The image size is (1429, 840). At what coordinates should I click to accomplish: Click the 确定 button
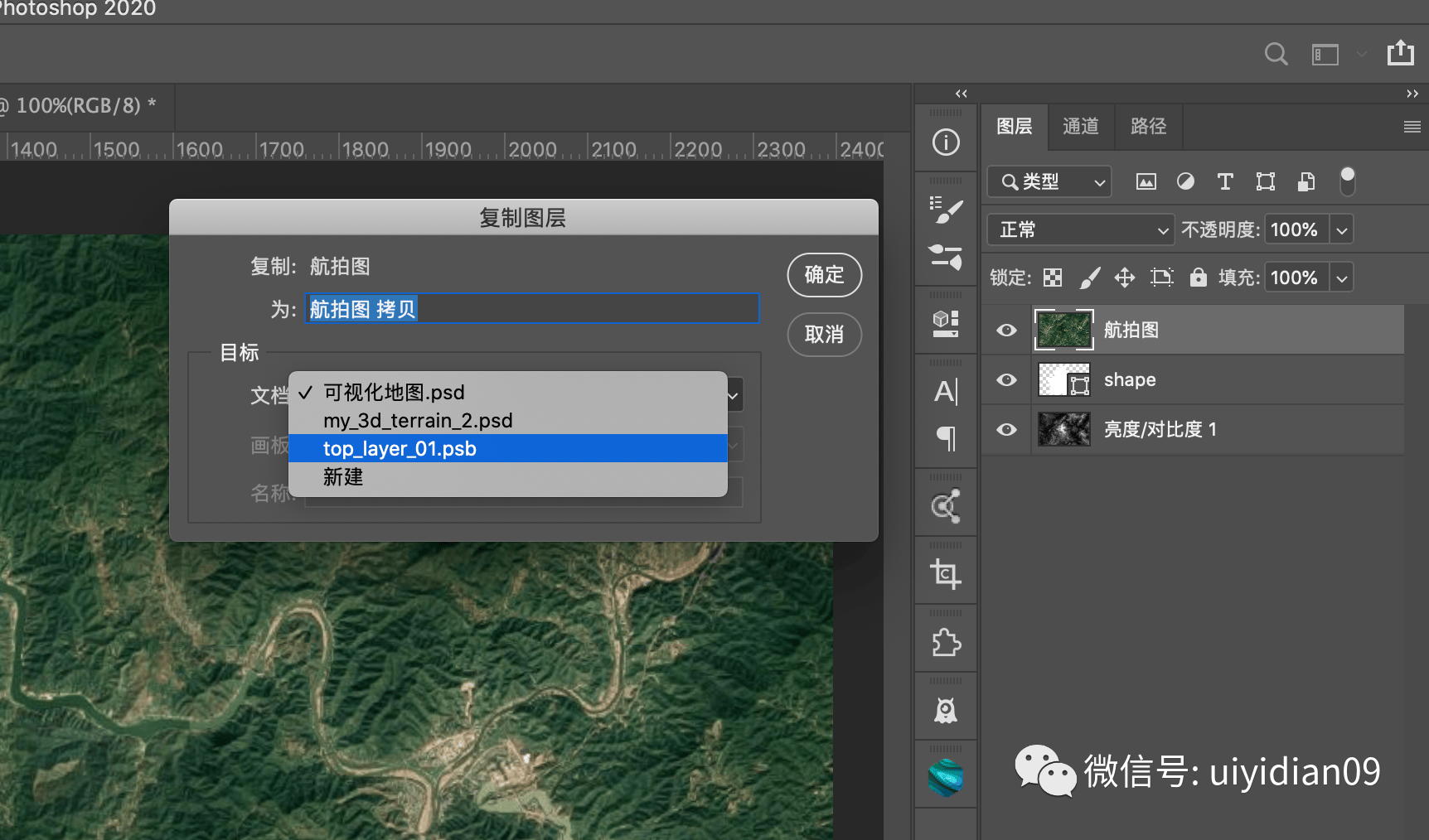pos(824,275)
